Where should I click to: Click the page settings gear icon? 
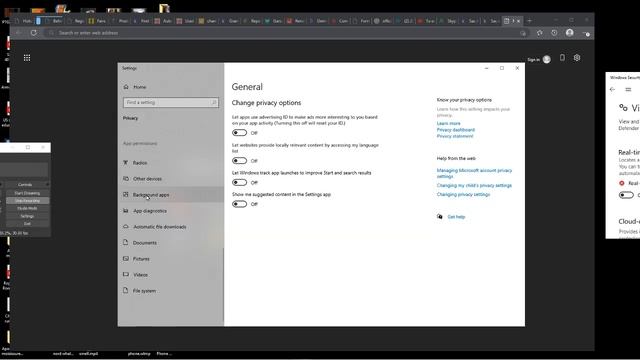(577, 58)
